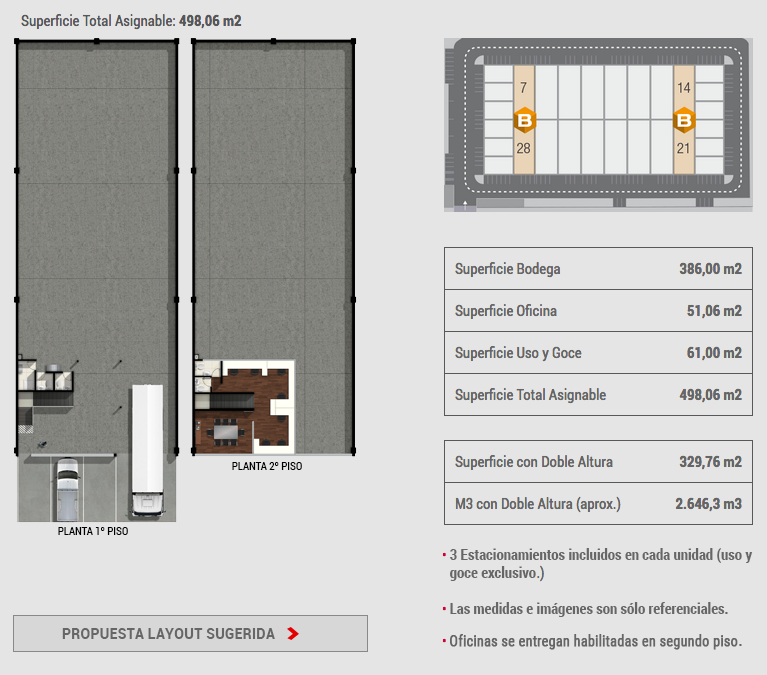Click unit 28 on the site map

[x=524, y=149]
